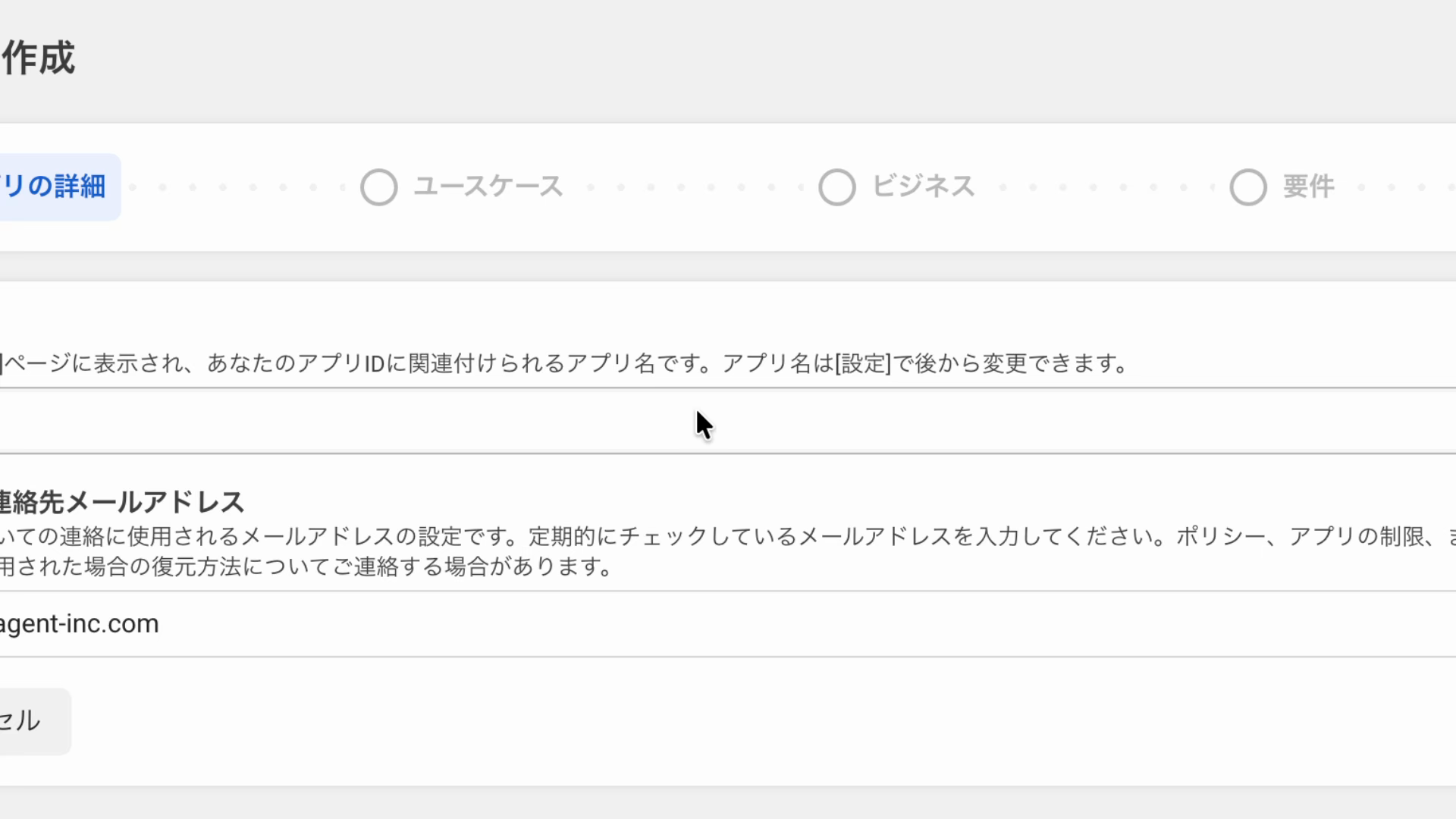Click the email description about ポリシー notifications
Screen dimensions: 1456x819
point(728,551)
